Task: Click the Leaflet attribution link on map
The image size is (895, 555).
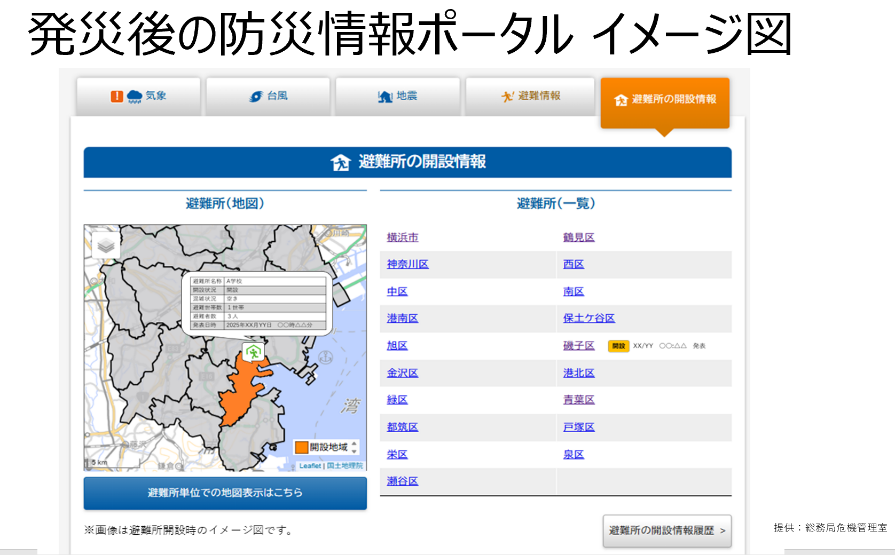Action: [310, 466]
